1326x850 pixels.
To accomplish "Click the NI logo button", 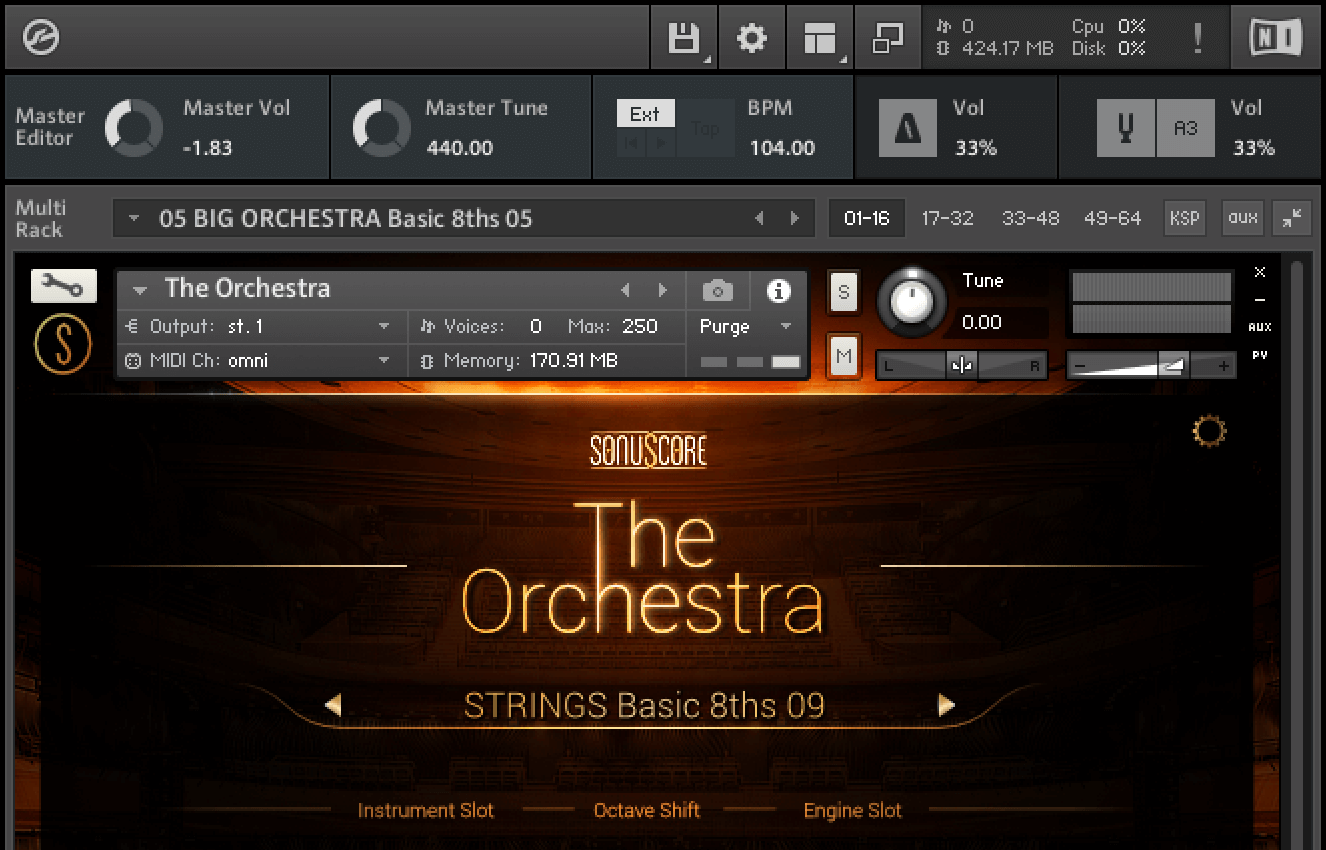I will 1276,38.
